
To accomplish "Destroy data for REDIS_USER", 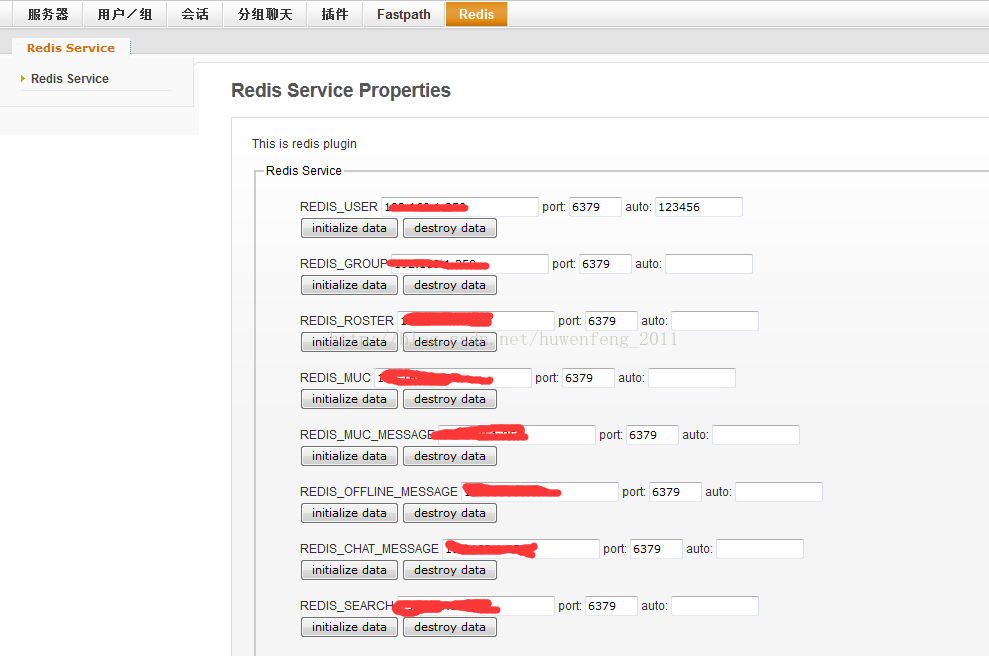I will (450, 228).
